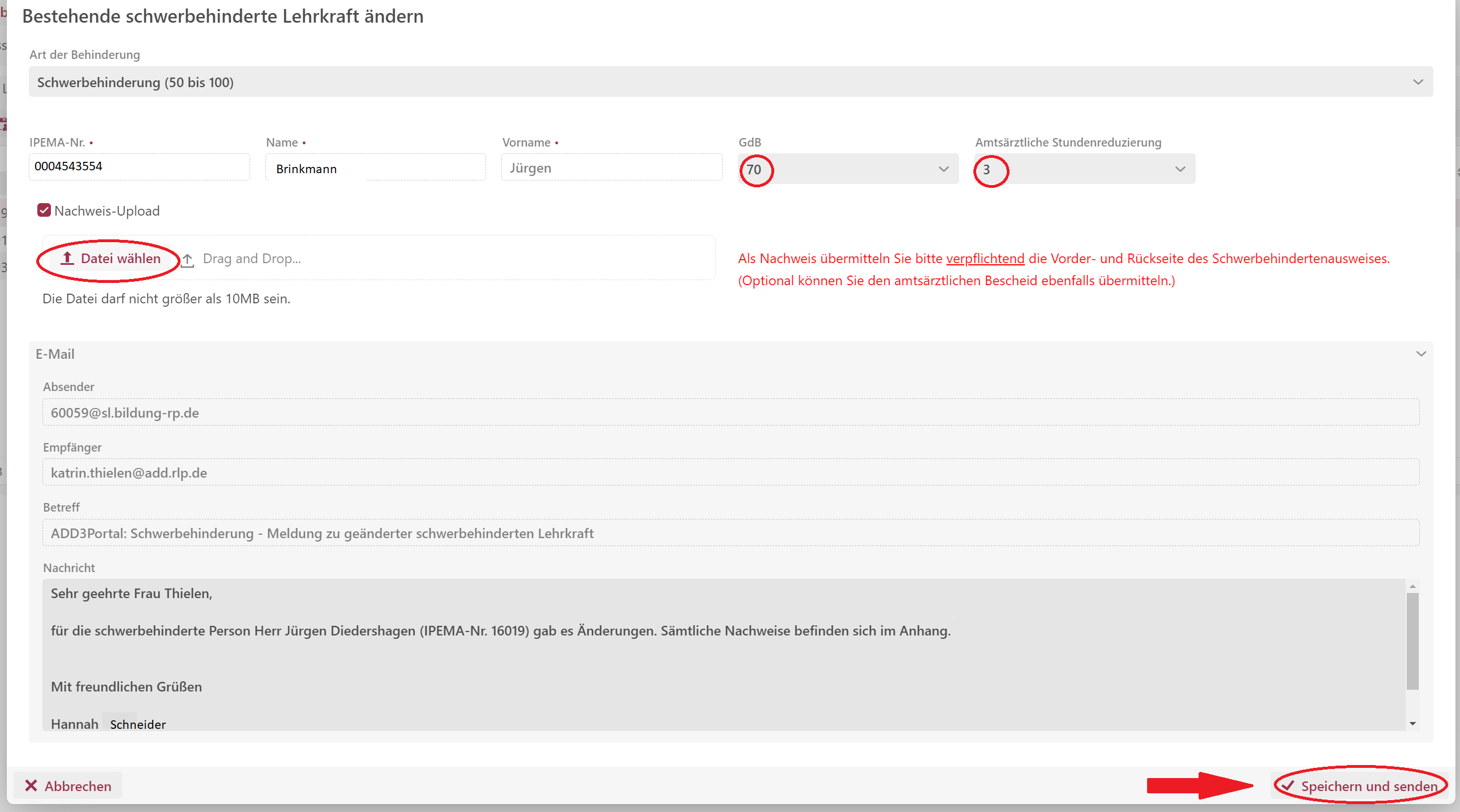This screenshot has height=812, width=1460.
Task: Click the Empfänger email field
Action: coord(730,472)
